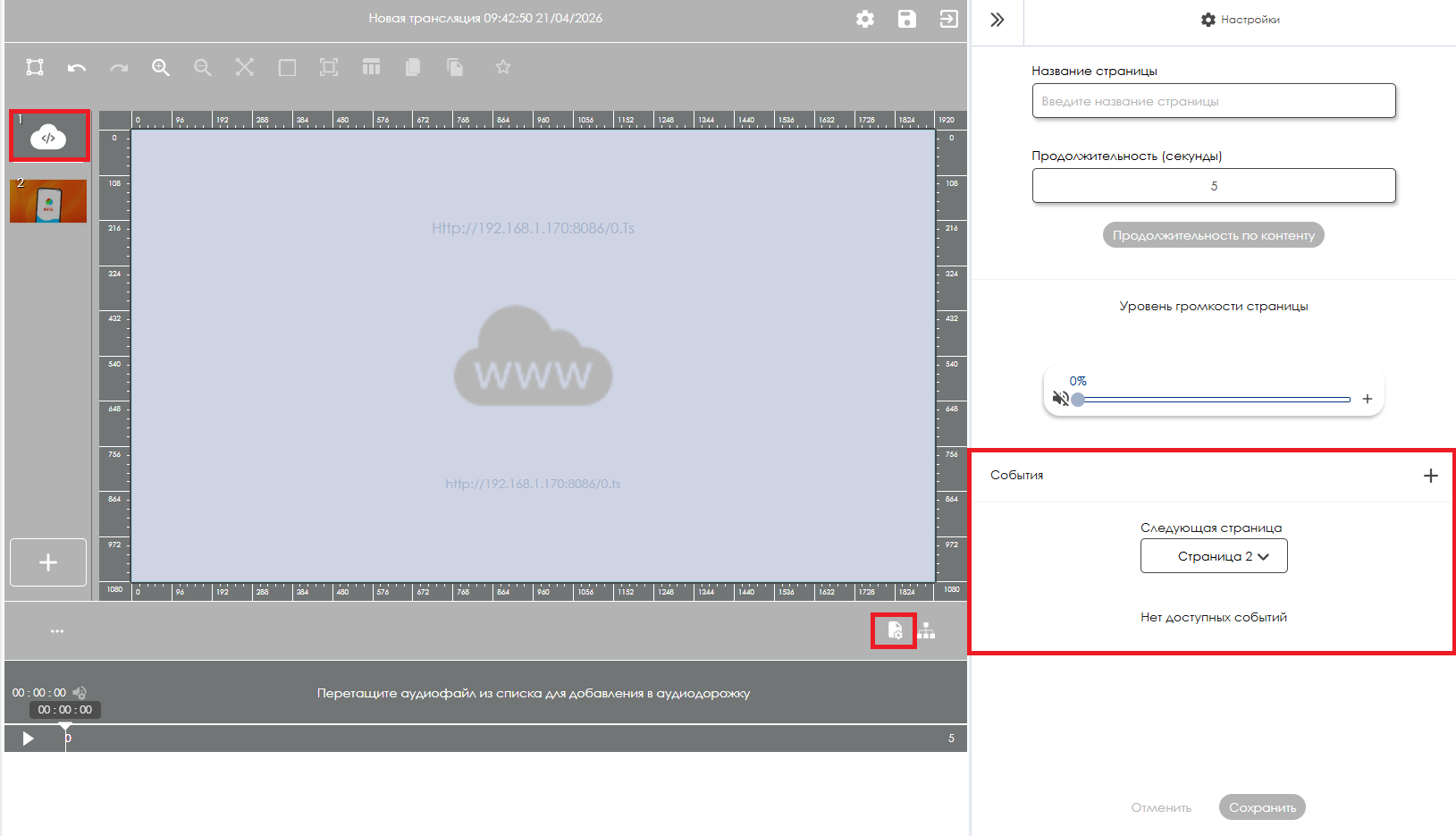This screenshot has height=836, width=1456.
Task: Click the zoom in magnifier
Action: tap(161, 68)
